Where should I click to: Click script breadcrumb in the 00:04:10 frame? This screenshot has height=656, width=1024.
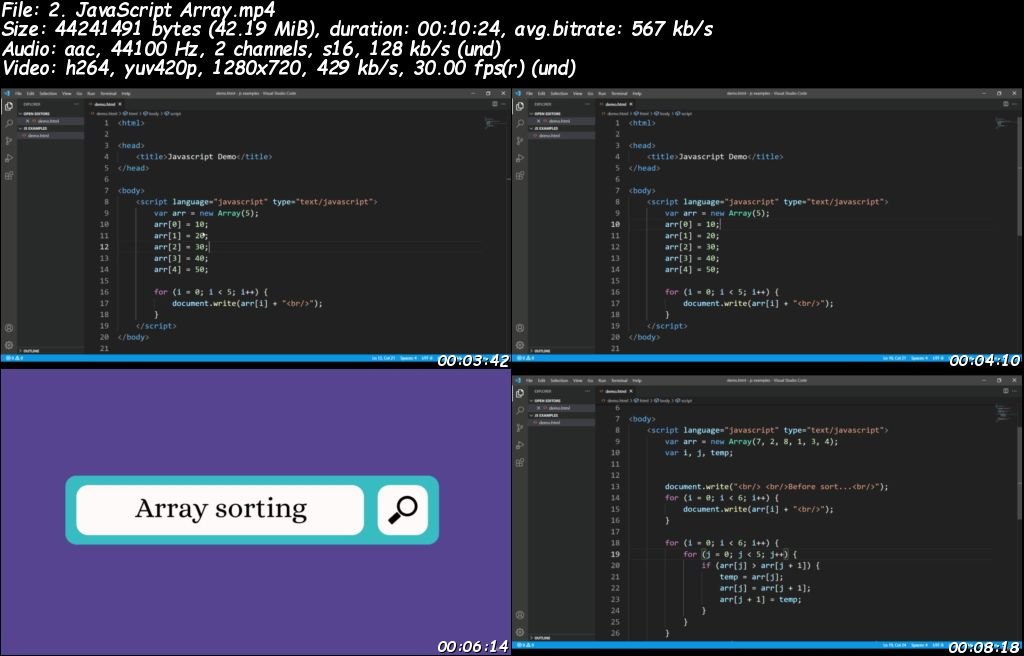click(684, 113)
